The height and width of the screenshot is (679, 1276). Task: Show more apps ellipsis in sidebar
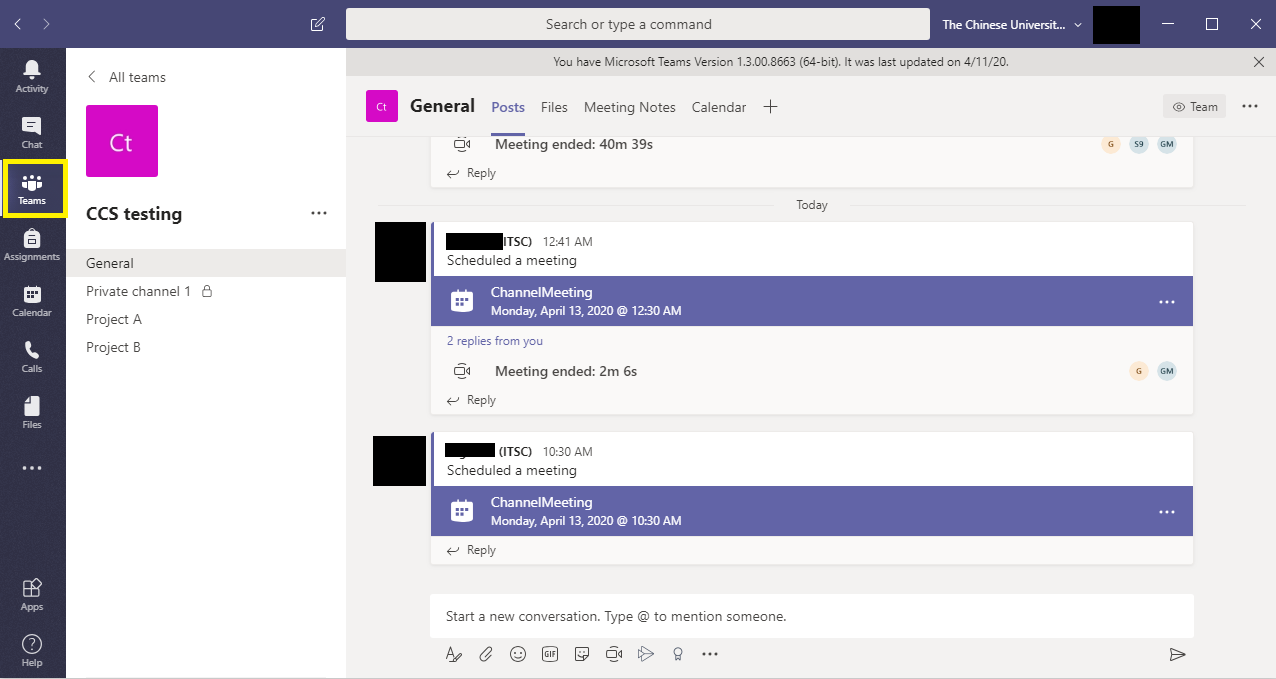[32, 468]
